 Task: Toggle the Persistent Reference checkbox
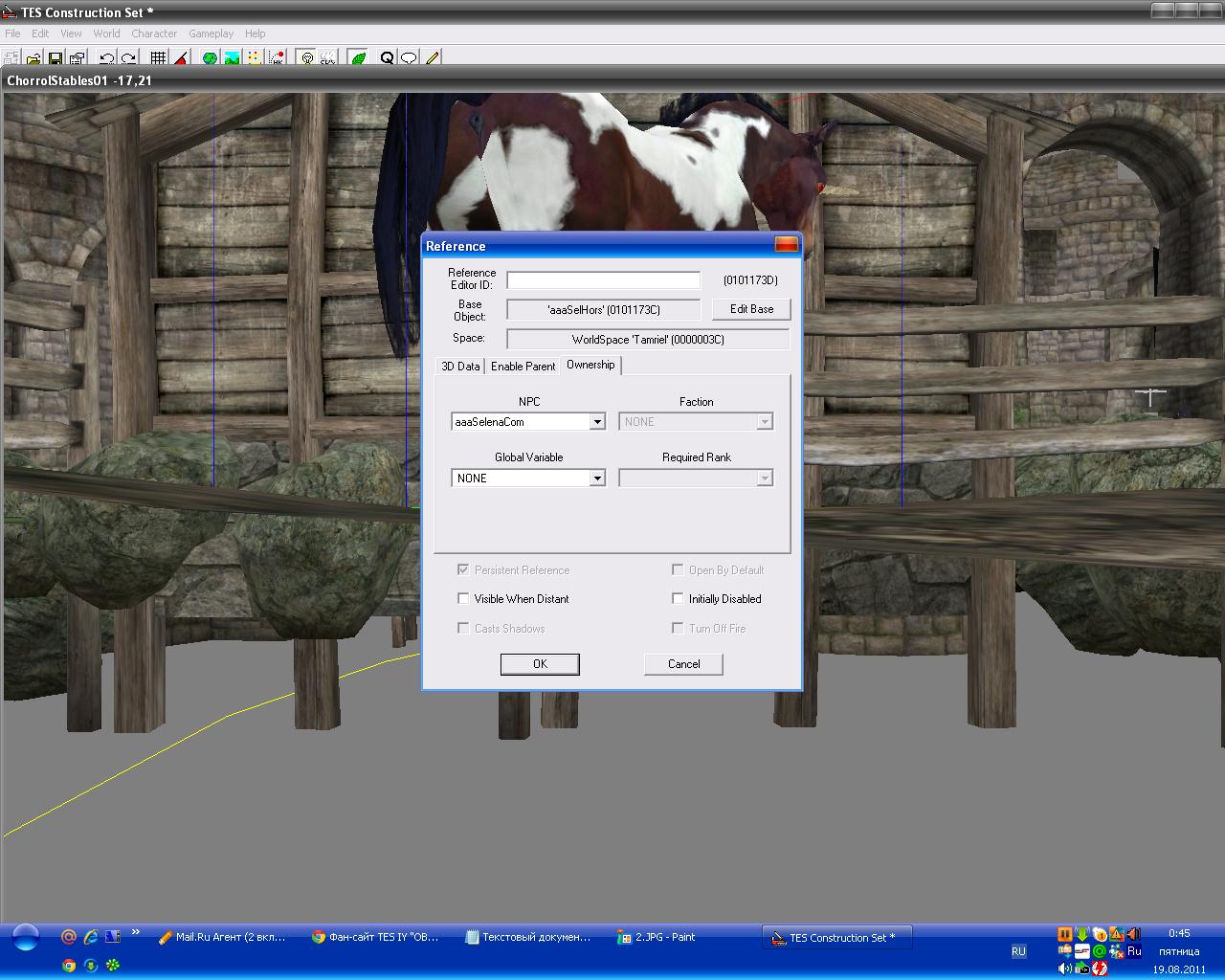[x=514, y=570]
